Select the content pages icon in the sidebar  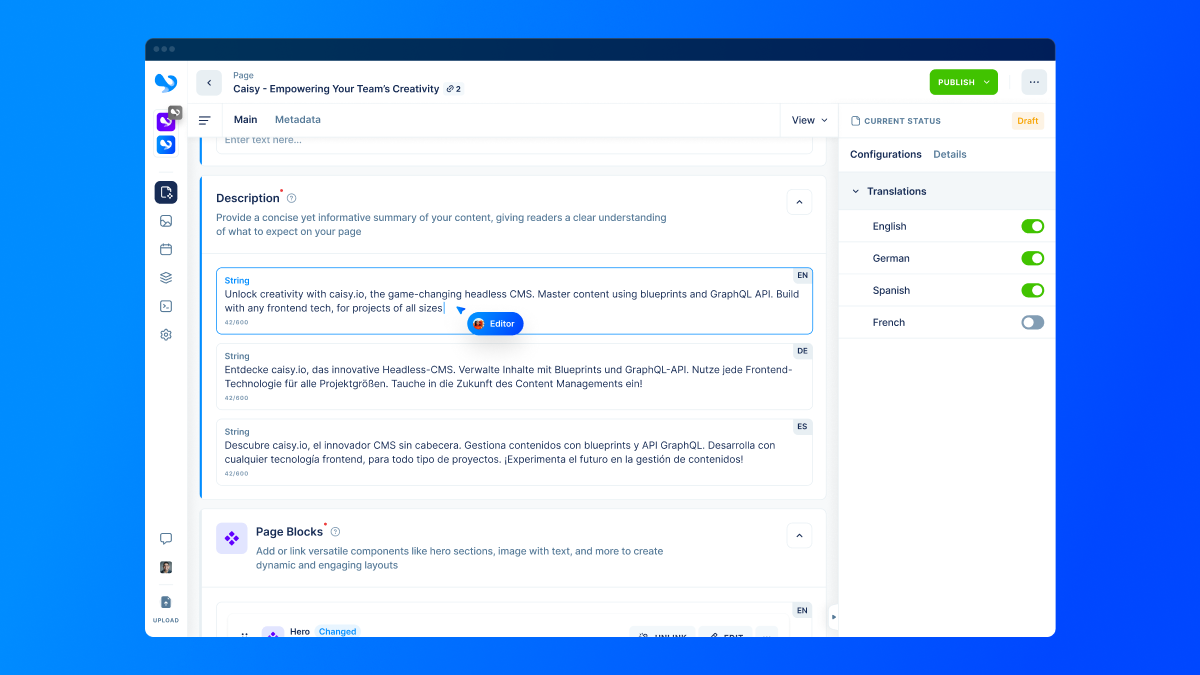[166, 192]
